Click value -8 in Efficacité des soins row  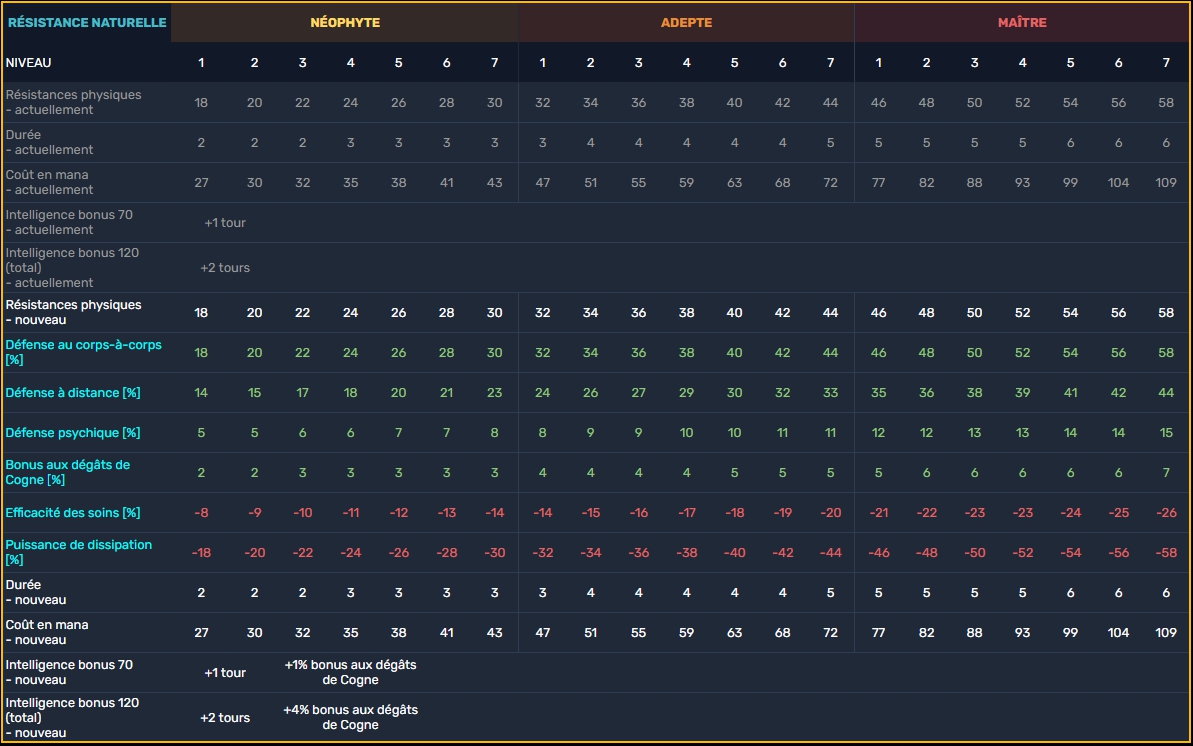(x=201, y=512)
